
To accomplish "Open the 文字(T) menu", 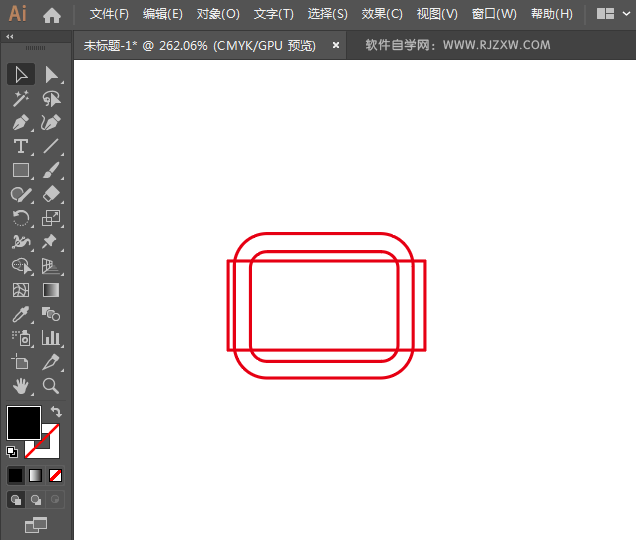I will click(273, 14).
